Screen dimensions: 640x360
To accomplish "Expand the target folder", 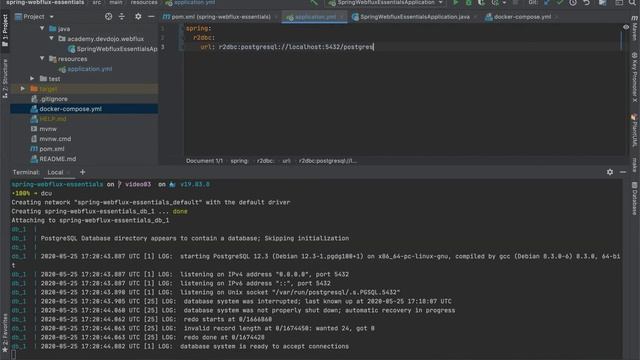I will pos(23,89).
